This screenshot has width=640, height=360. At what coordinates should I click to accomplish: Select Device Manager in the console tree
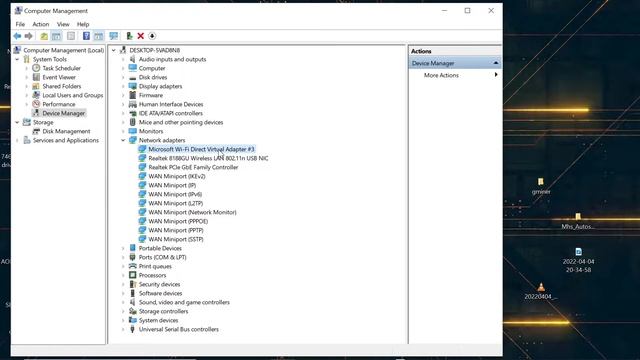(64, 113)
